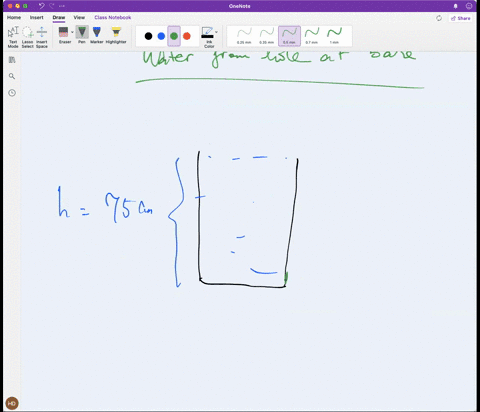This screenshot has width=480, height=412.
Task: Choose the 0.25 mm pen thickness
Action: 244,36
